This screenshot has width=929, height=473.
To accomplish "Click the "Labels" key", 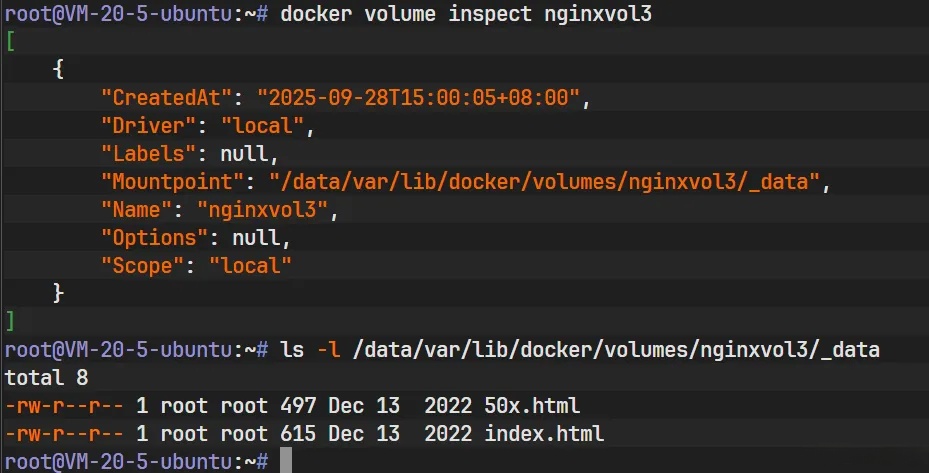I will point(149,154).
